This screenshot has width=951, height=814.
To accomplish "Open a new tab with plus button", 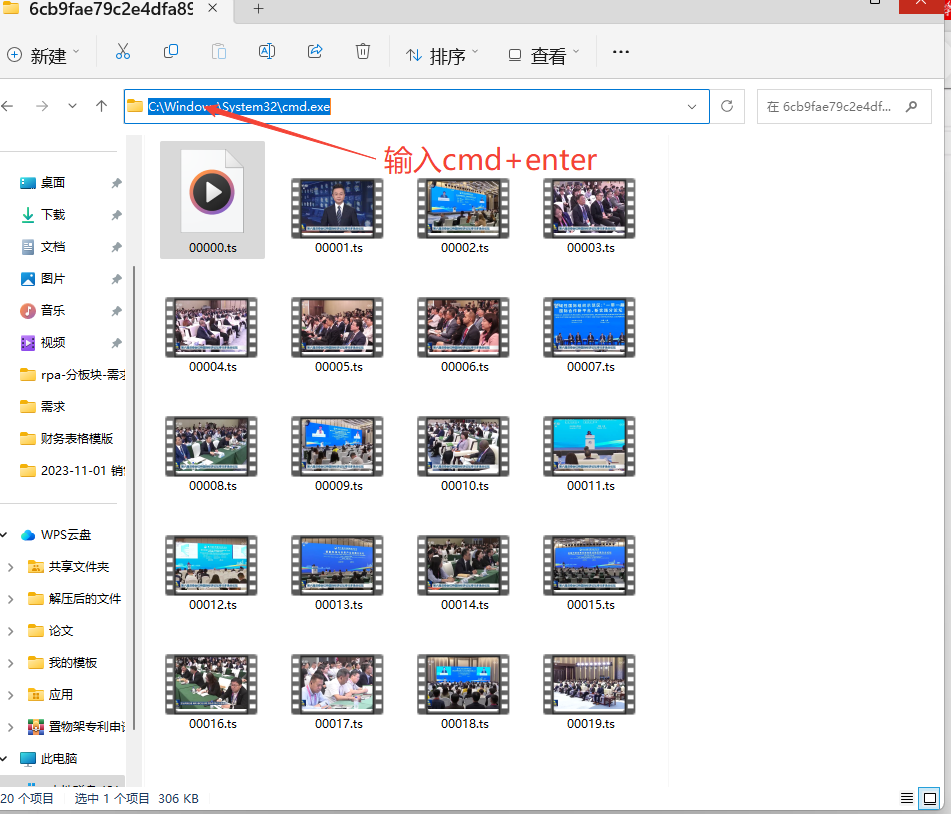I will pyautogui.click(x=258, y=9).
